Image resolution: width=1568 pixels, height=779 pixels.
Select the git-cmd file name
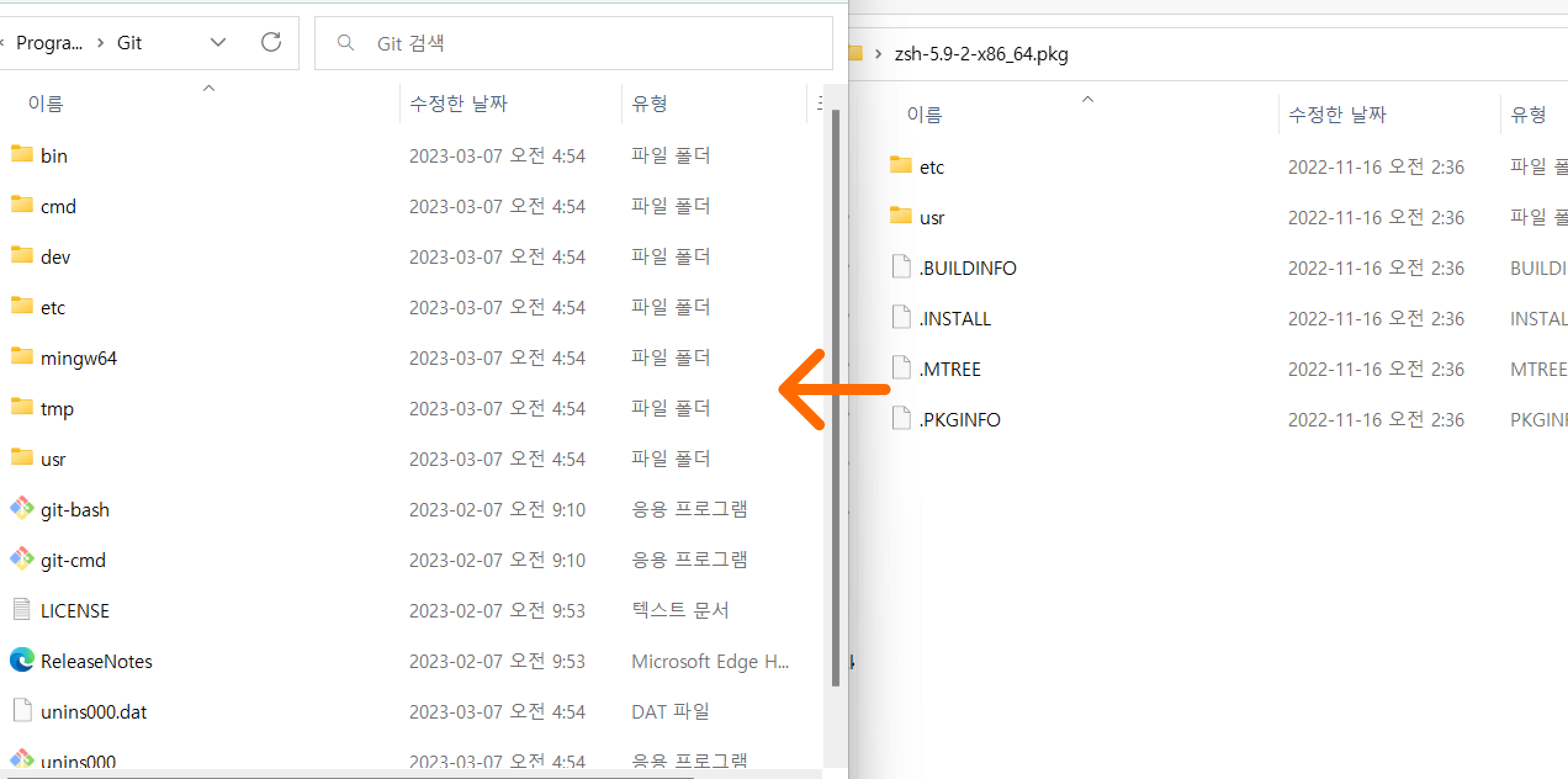coord(73,560)
